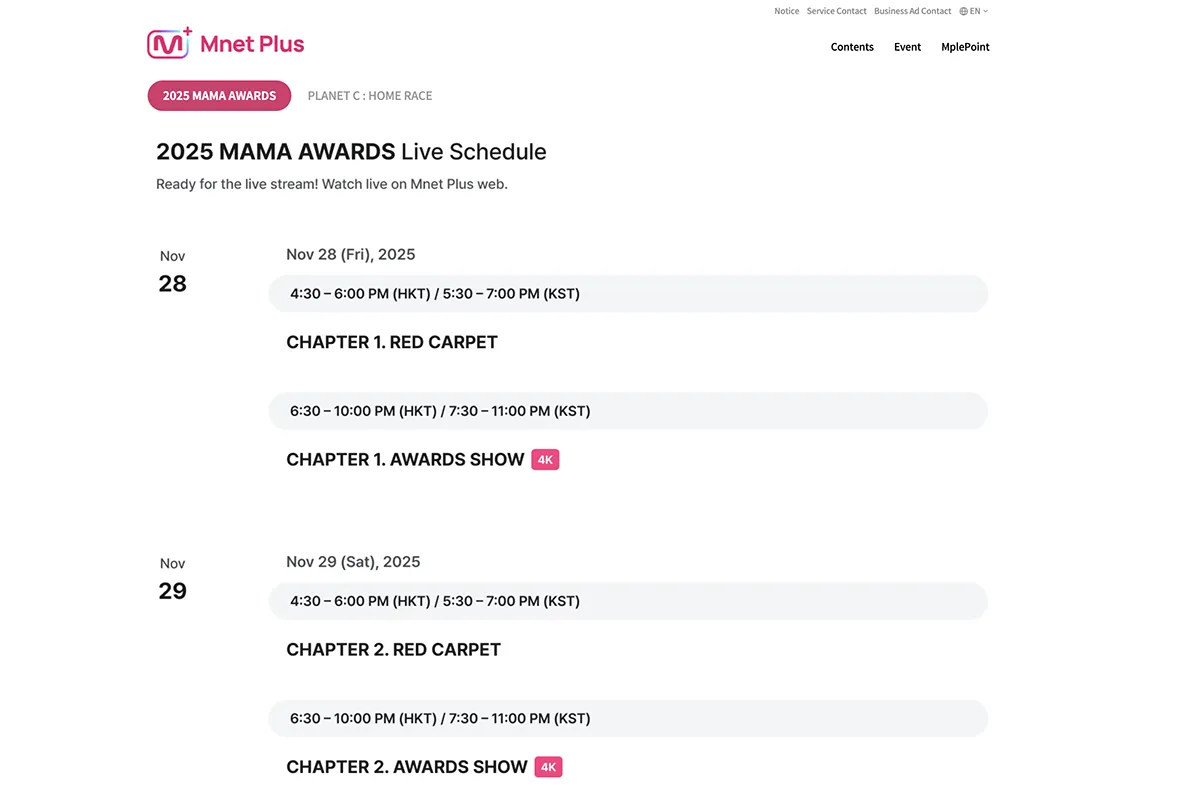The height and width of the screenshot is (800, 1200).
Task: Switch to the 2025 MAMA AWARDS tab
Action: 219,95
